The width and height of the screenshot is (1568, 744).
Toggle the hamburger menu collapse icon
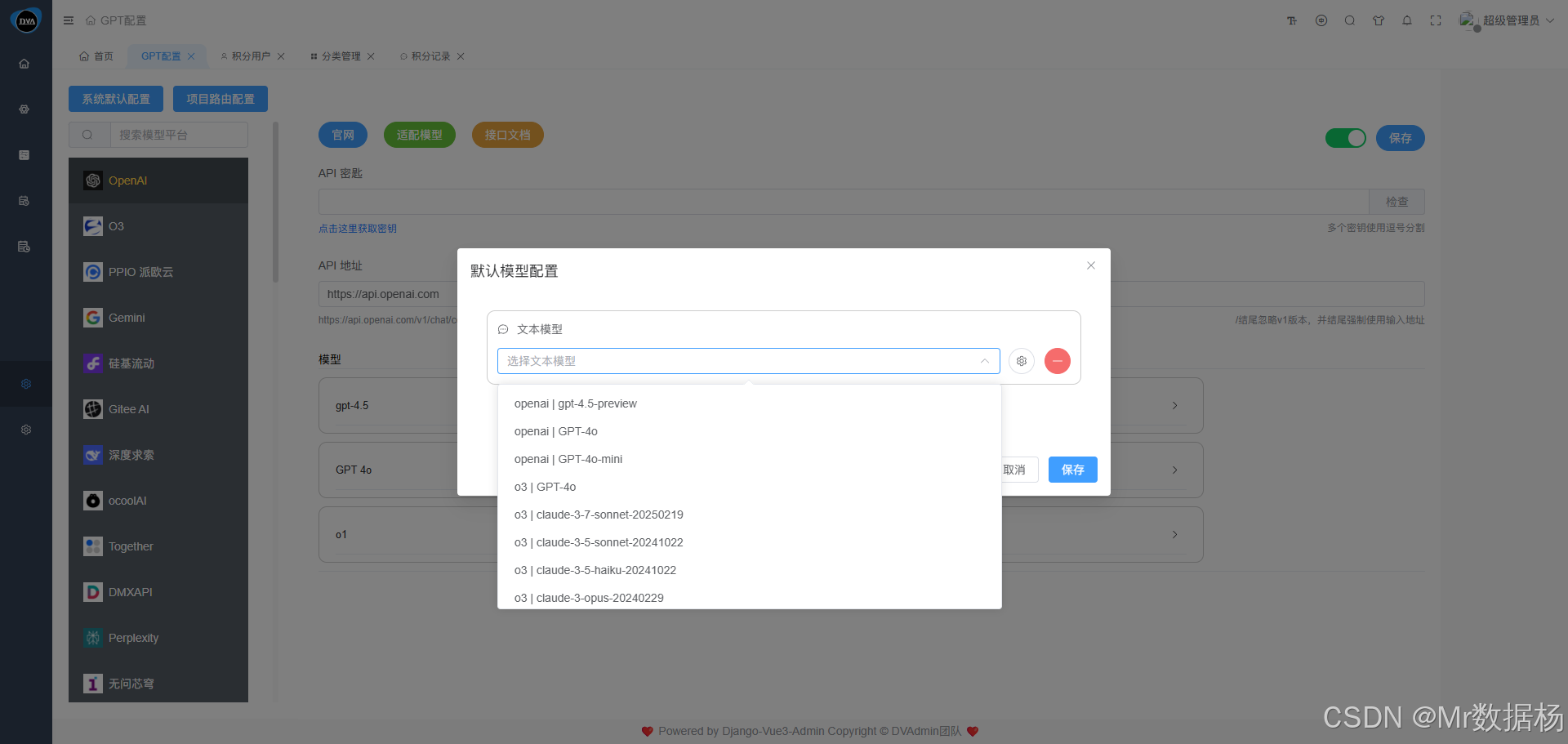69,20
